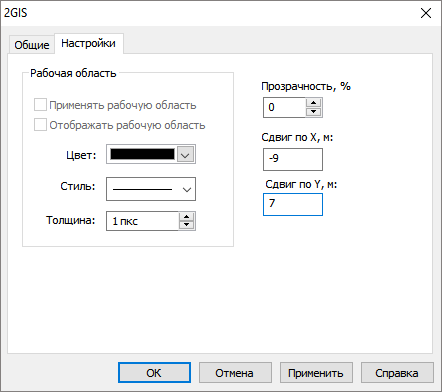Click the Применить button
Screen dimensions: 442x392
tap(316, 373)
